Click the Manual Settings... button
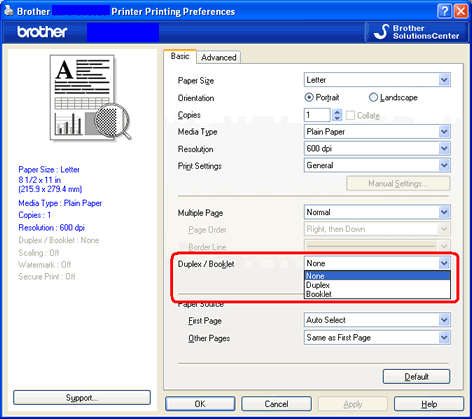Screen dimensions: 472x419 tap(398, 184)
